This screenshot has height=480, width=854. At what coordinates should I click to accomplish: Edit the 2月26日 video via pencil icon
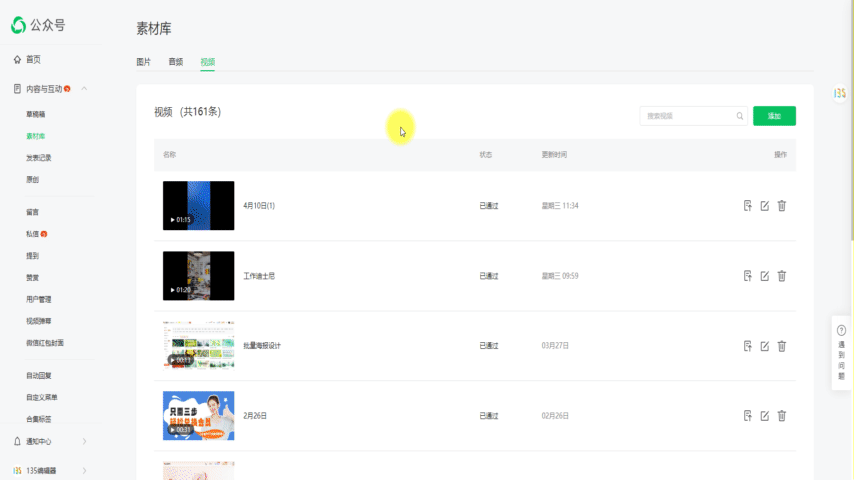[765, 416]
